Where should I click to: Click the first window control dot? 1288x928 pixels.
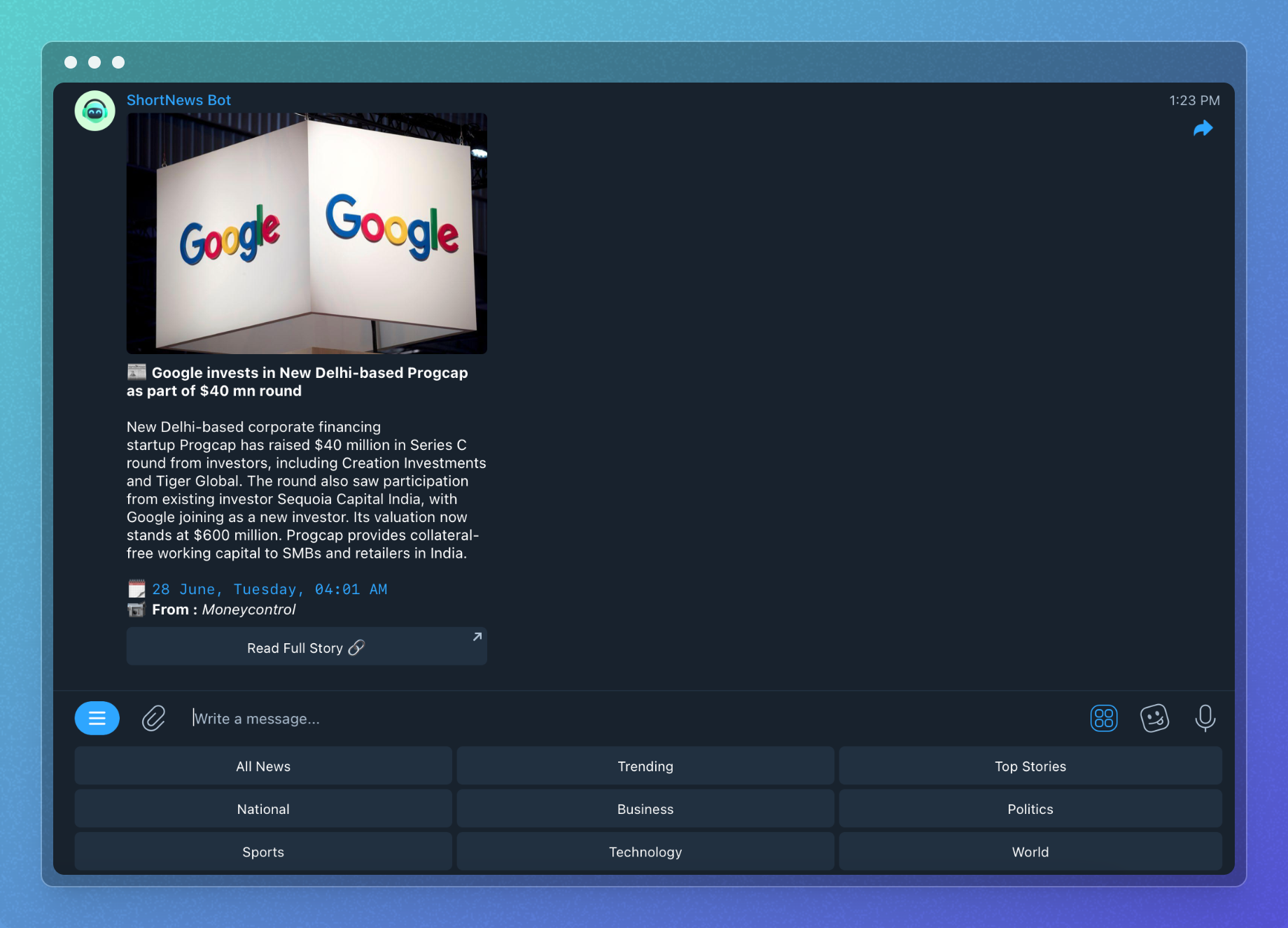pyautogui.click(x=71, y=62)
